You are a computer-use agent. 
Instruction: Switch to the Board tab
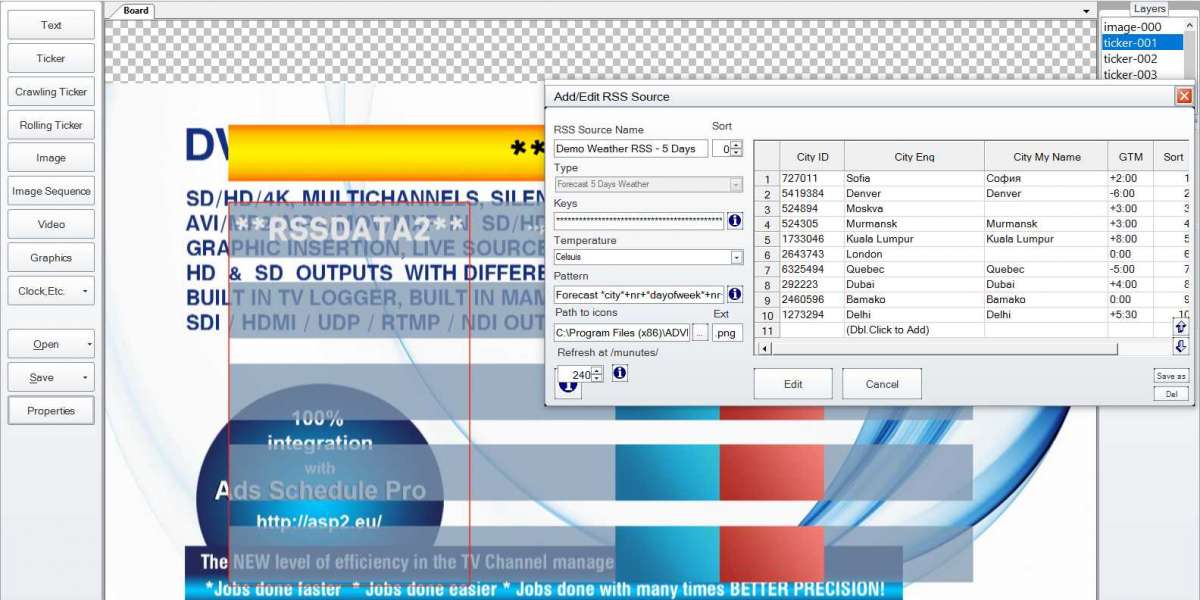point(136,11)
